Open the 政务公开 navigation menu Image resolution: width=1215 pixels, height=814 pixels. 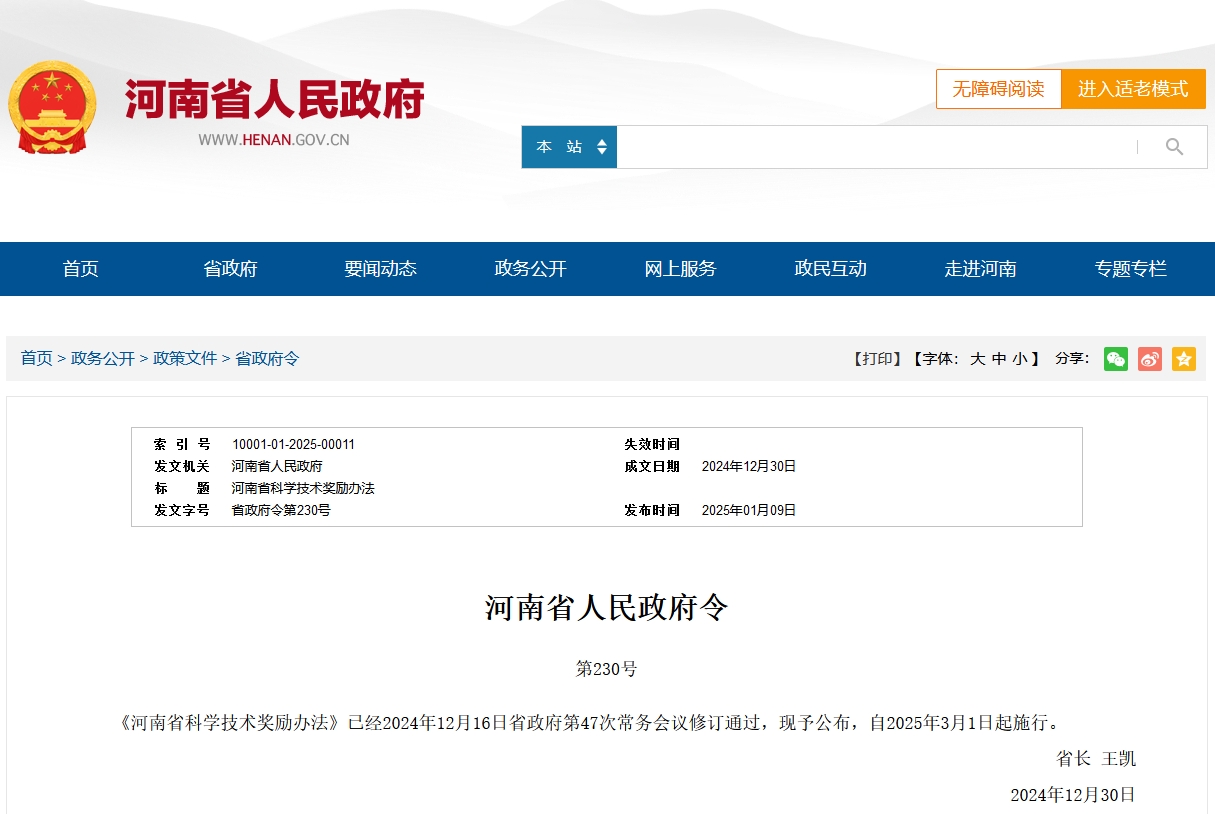(530, 268)
